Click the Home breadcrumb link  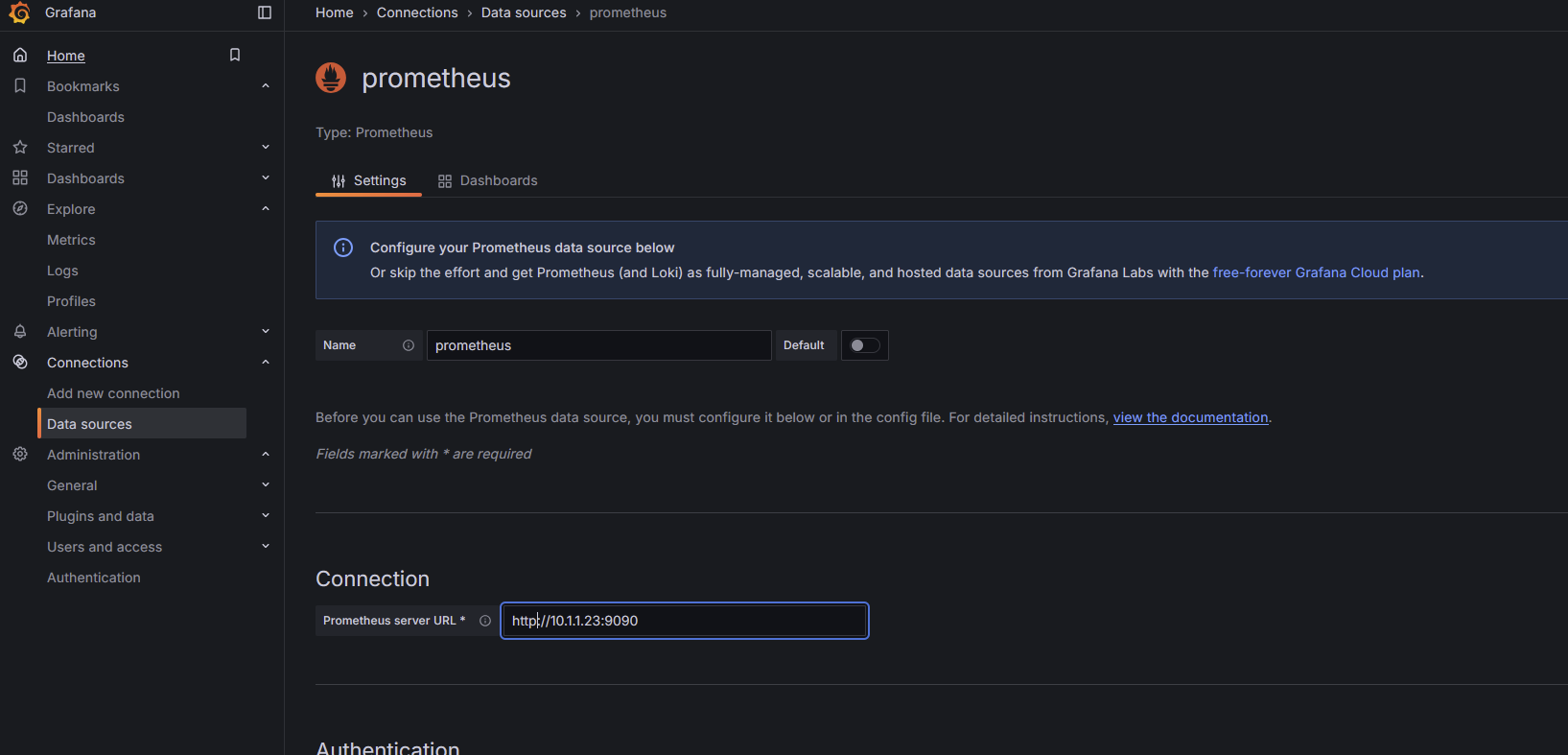coord(335,12)
